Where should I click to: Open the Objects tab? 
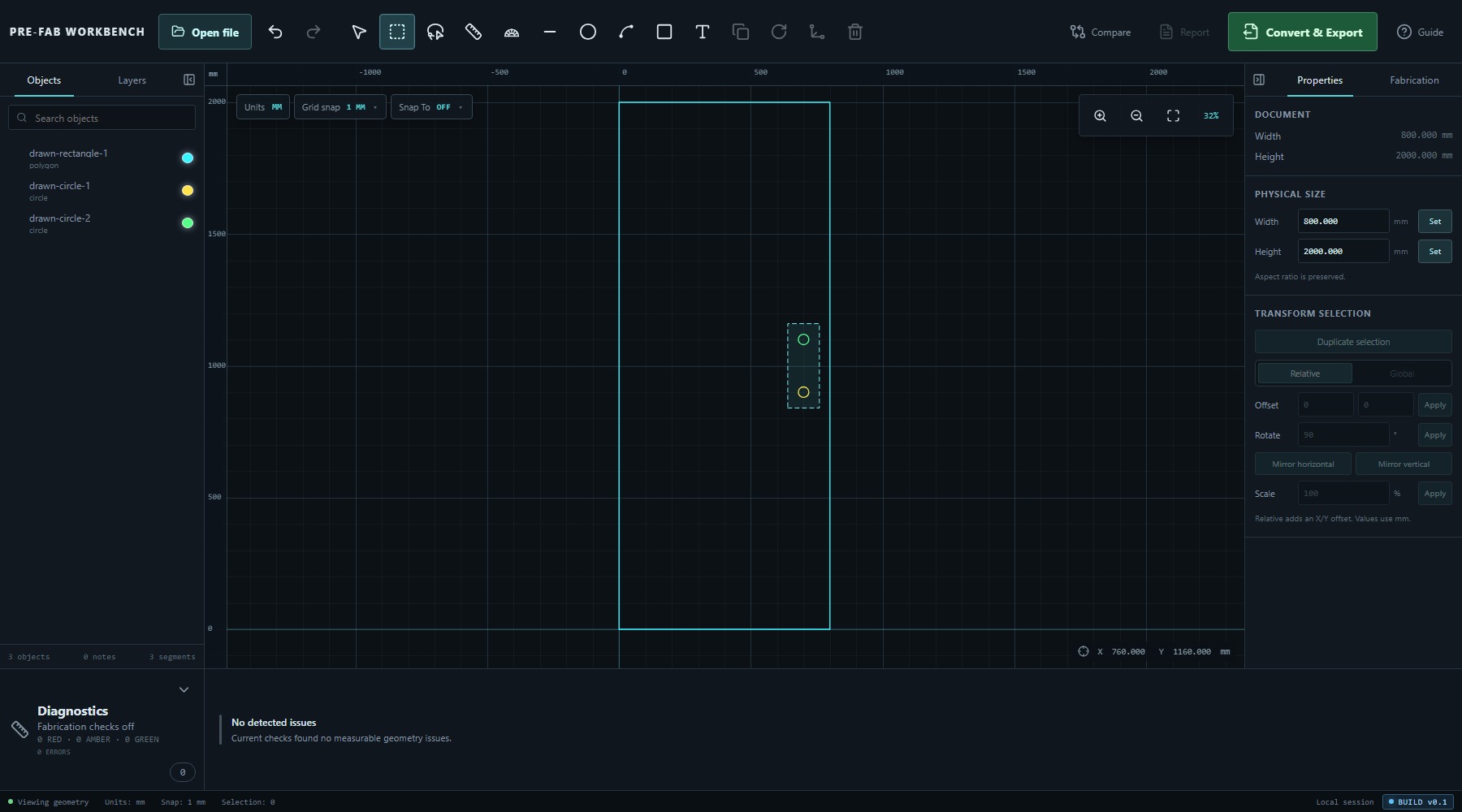(x=44, y=80)
